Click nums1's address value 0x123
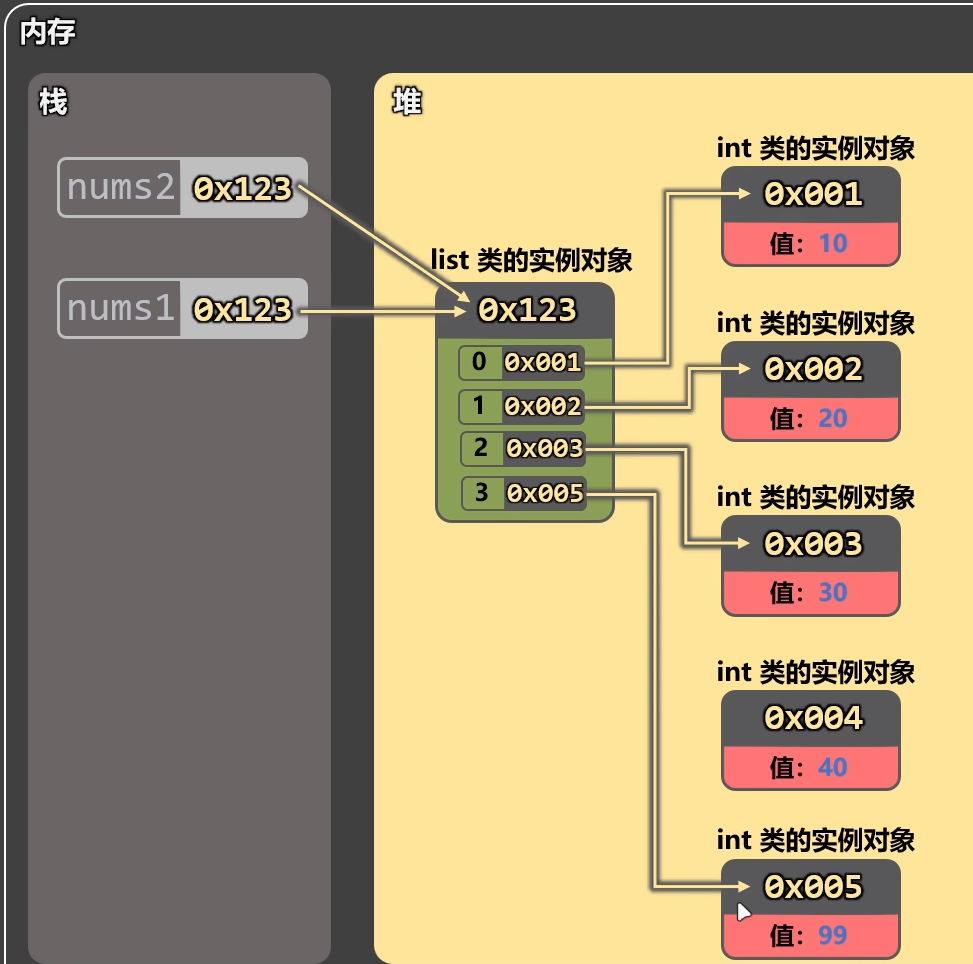Image resolution: width=973 pixels, height=964 pixels. tap(243, 309)
